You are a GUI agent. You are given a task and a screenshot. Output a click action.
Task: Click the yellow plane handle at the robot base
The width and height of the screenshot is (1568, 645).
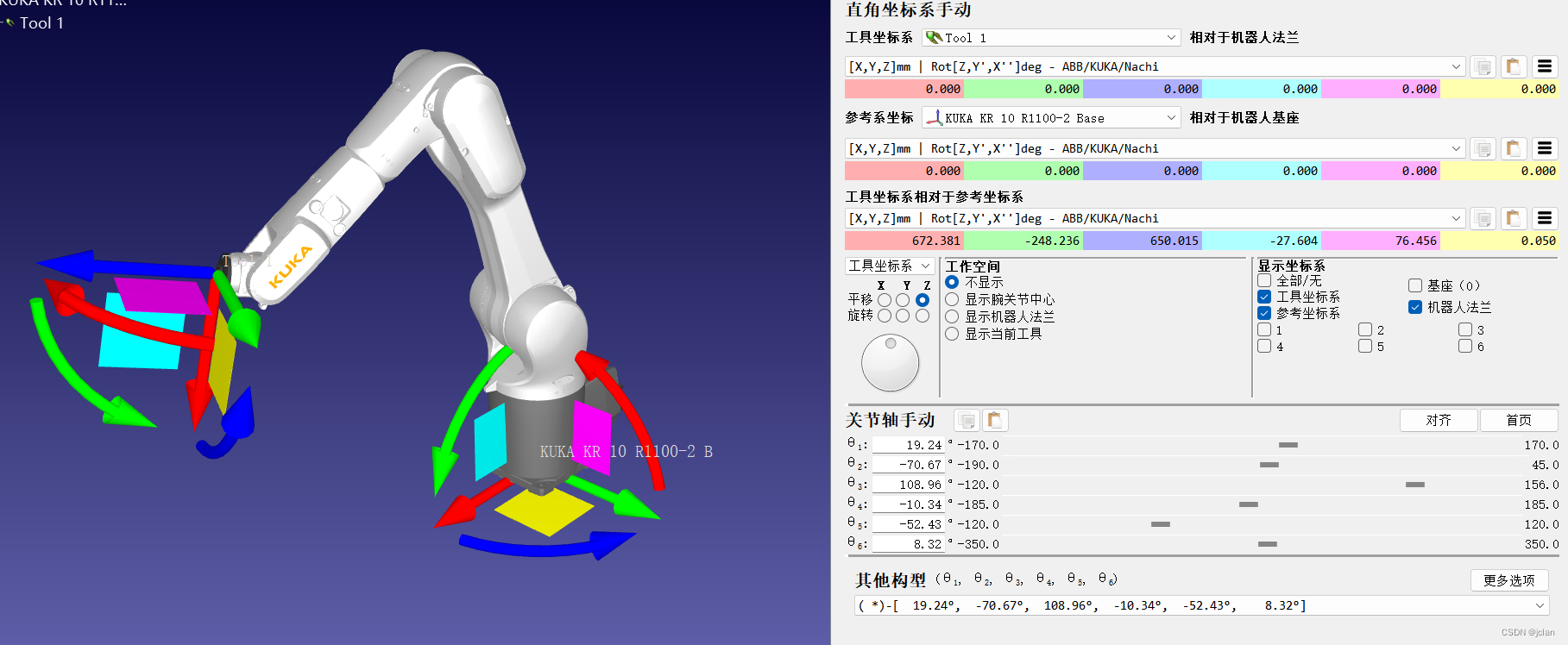pos(545,511)
